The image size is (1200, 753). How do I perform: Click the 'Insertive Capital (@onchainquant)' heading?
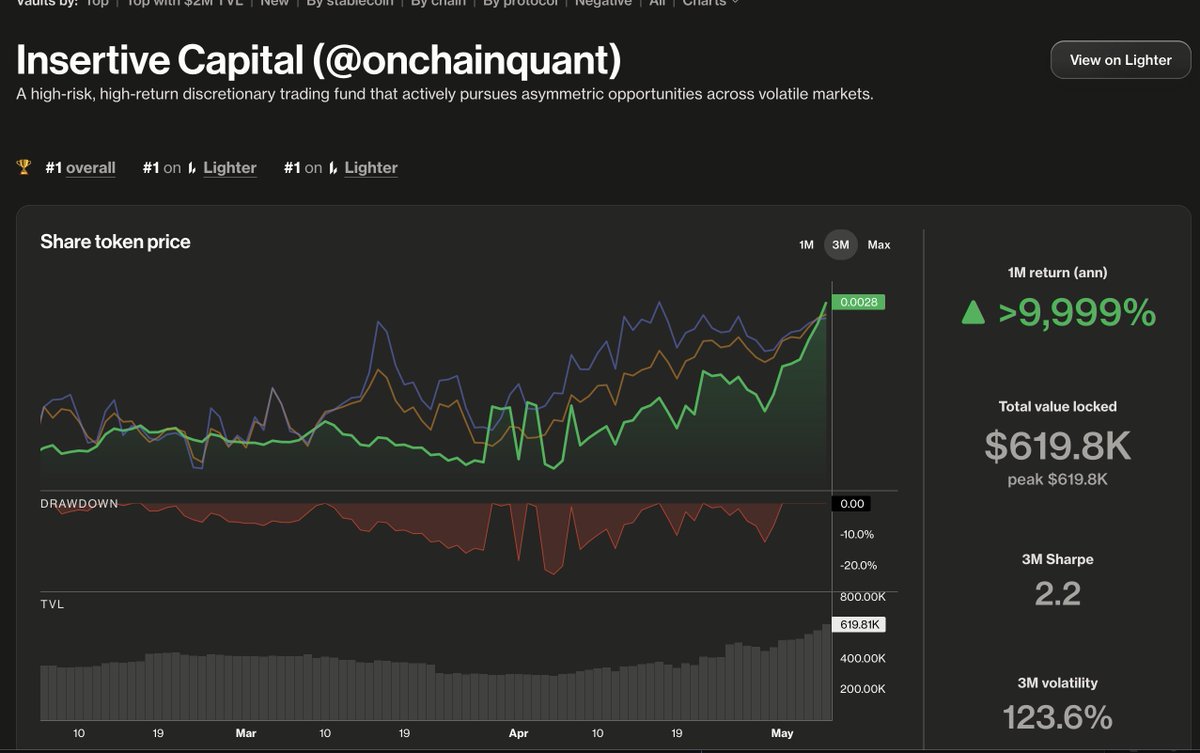319,61
